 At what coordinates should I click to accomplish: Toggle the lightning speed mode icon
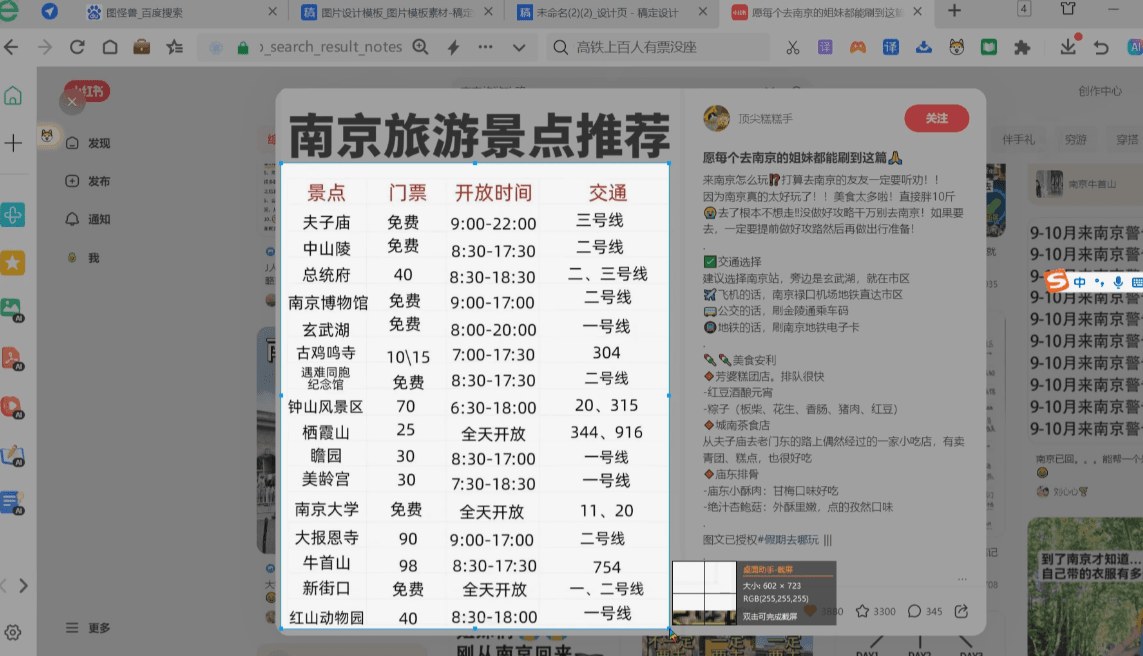coord(453,47)
